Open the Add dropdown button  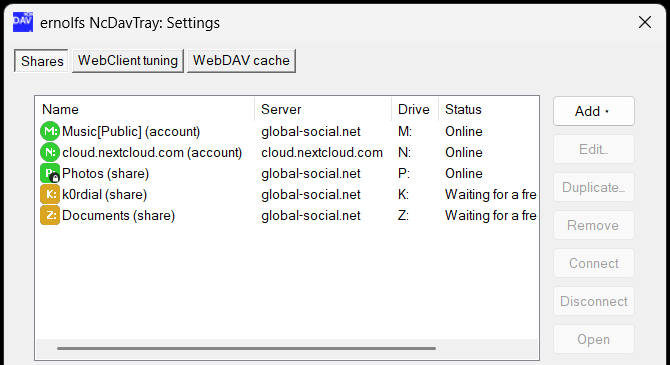(x=594, y=111)
